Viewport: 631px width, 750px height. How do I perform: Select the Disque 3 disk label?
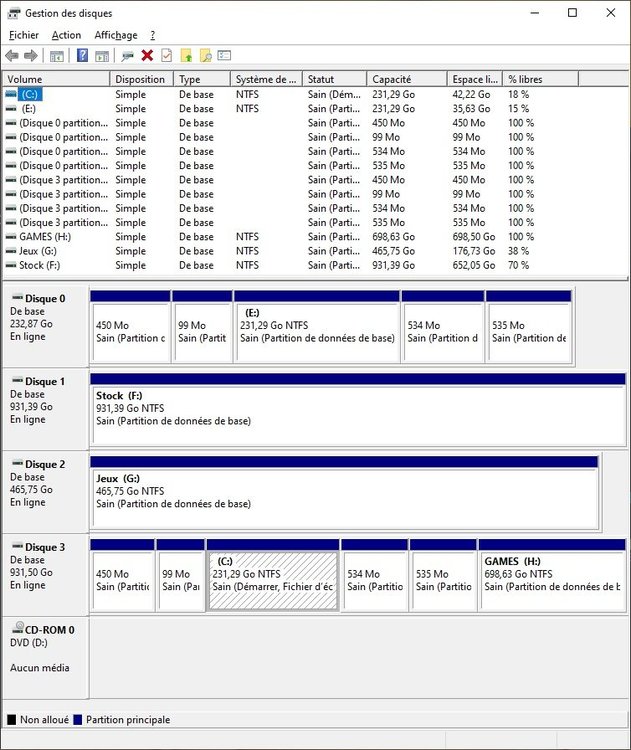pos(45,574)
